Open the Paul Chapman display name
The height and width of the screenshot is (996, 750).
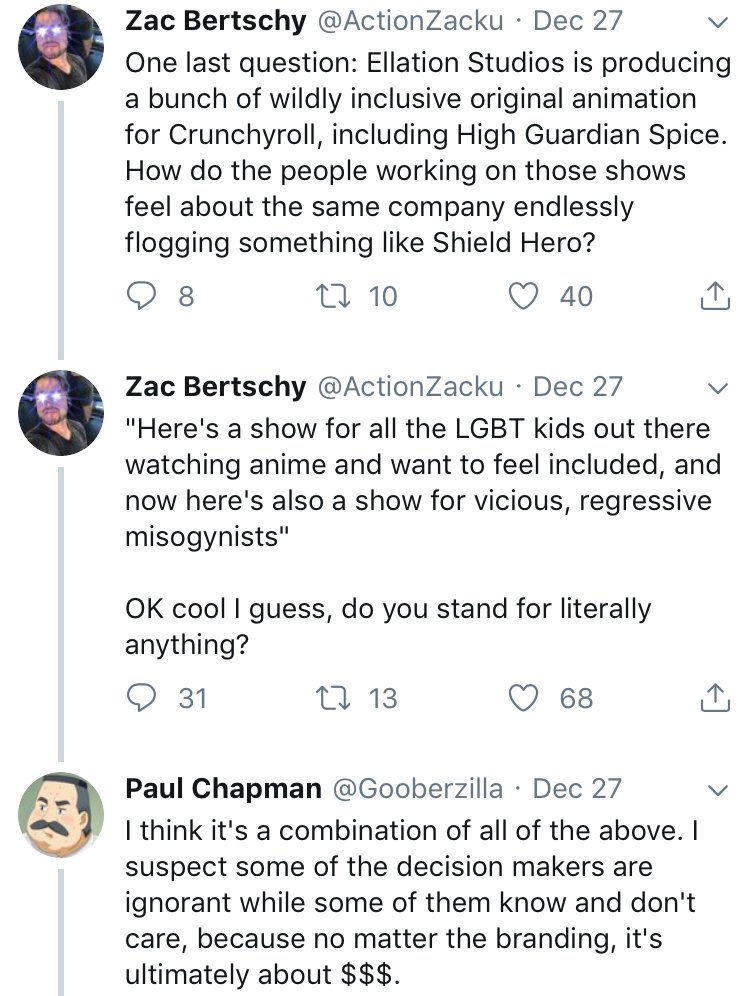(x=222, y=788)
